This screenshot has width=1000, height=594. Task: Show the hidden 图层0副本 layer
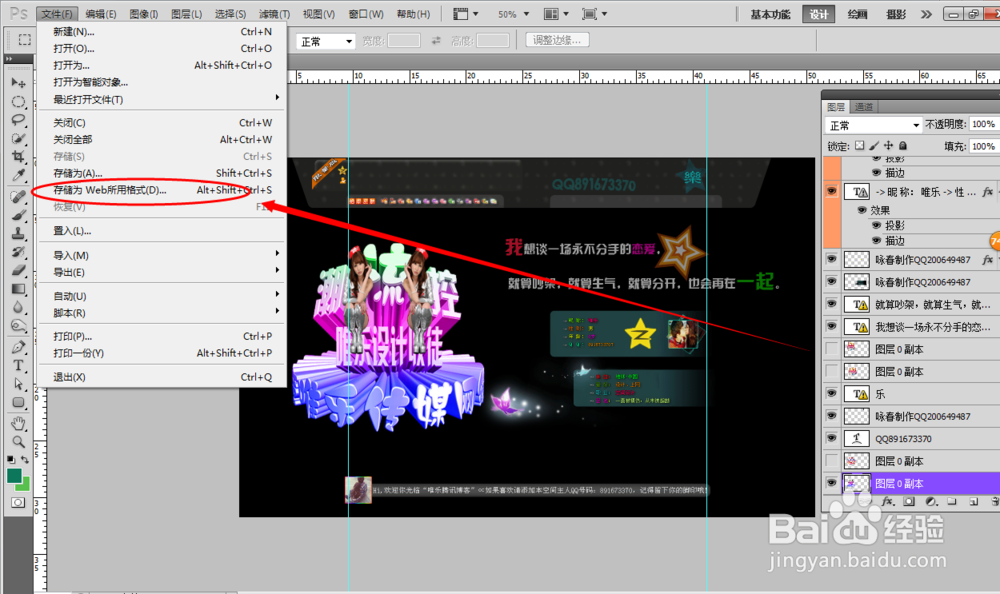point(831,351)
